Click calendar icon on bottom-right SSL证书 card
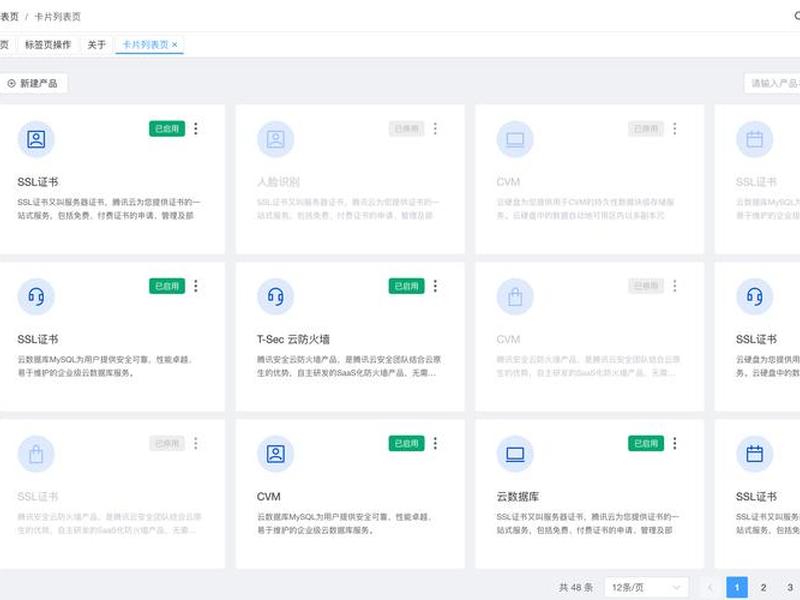 tap(755, 454)
